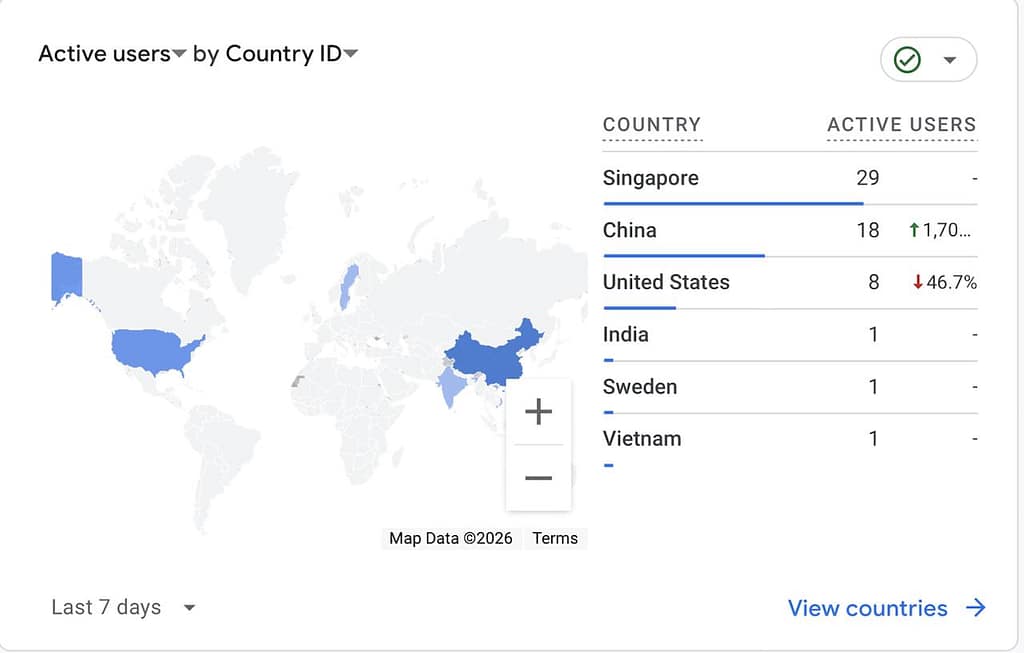This screenshot has height=653, width=1024.
Task: Select the Singapore row in the table
Action: coord(651,178)
